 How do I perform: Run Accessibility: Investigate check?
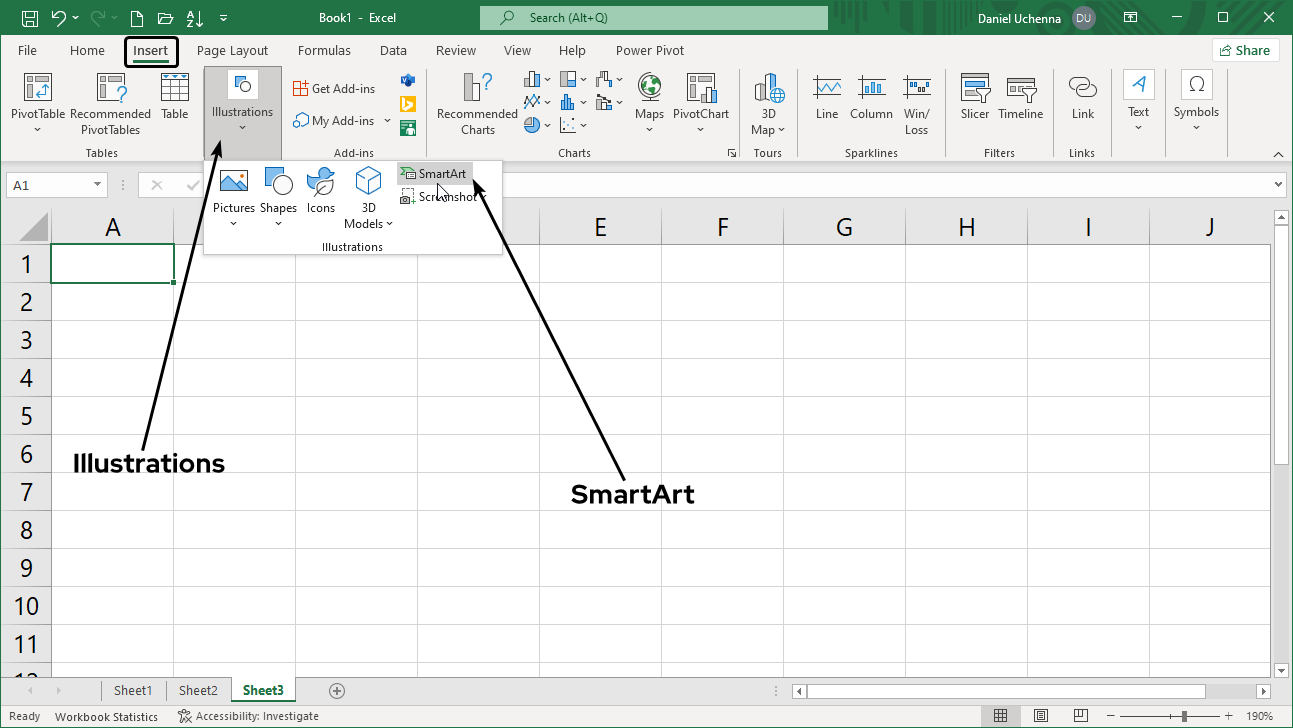pyautogui.click(x=248, y=716)
